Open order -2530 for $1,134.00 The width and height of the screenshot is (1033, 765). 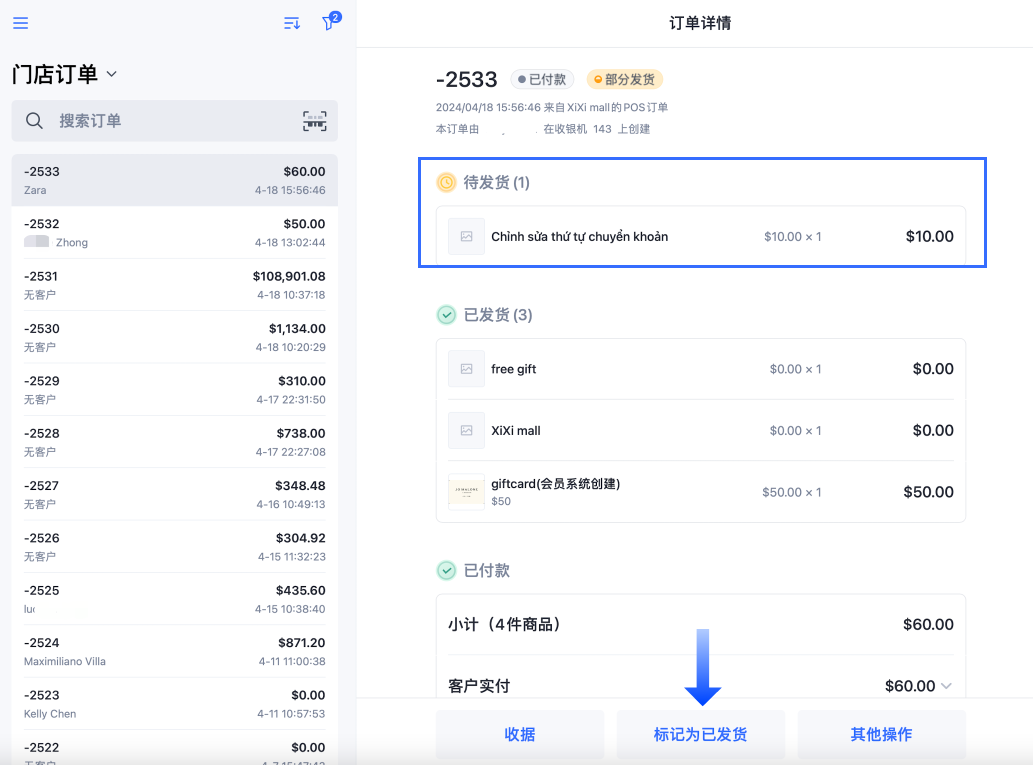click(x=175, y=337)
